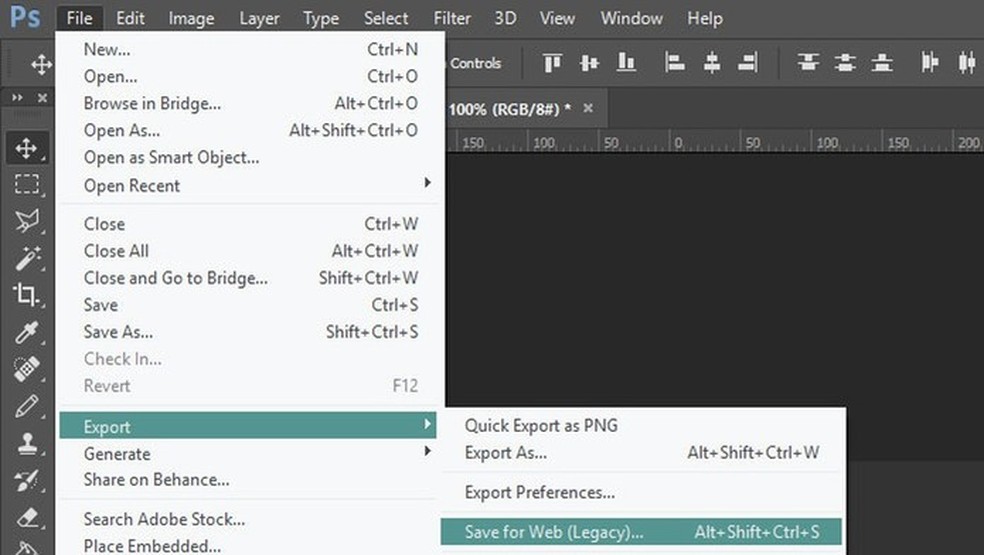Click the document tab title
The image size is (984, 555).
click(x=510, y=108)
